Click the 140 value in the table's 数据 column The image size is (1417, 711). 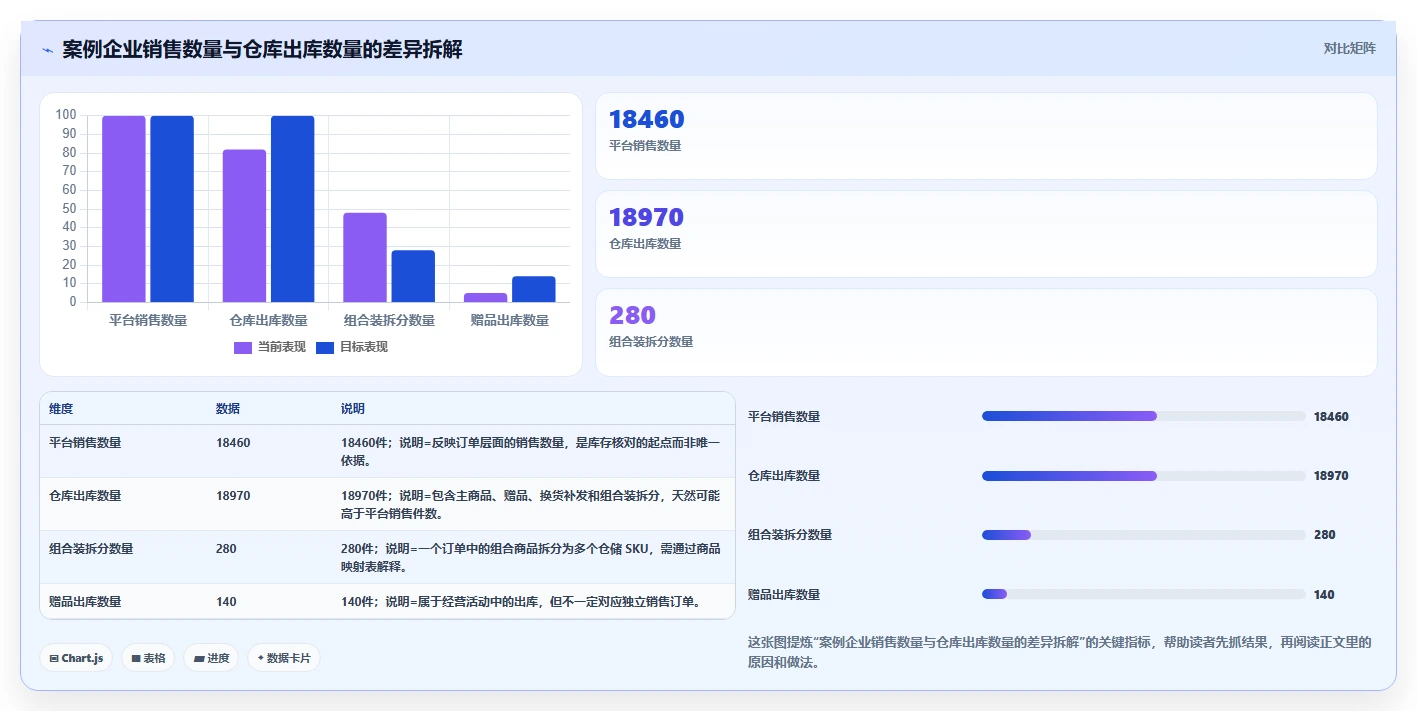(x=226, y=601)
